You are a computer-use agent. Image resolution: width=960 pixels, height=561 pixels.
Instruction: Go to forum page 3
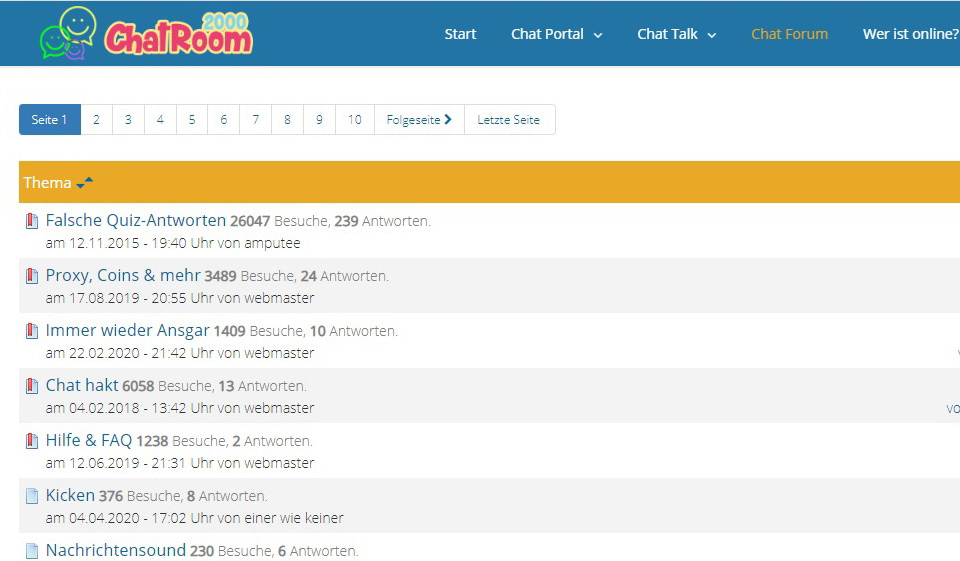pos(128,119)
